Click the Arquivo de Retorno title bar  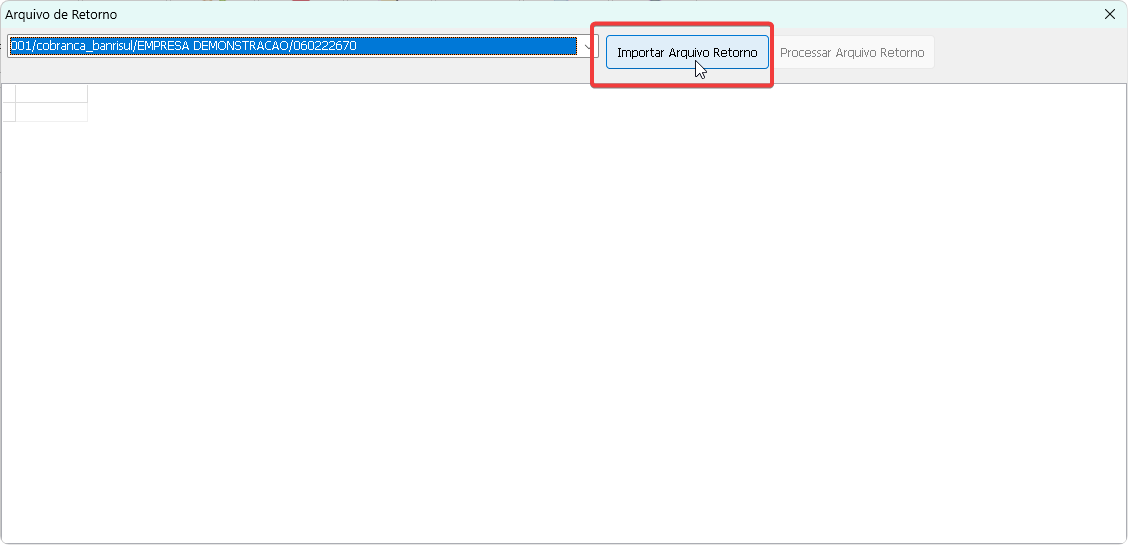click(500, 14)
